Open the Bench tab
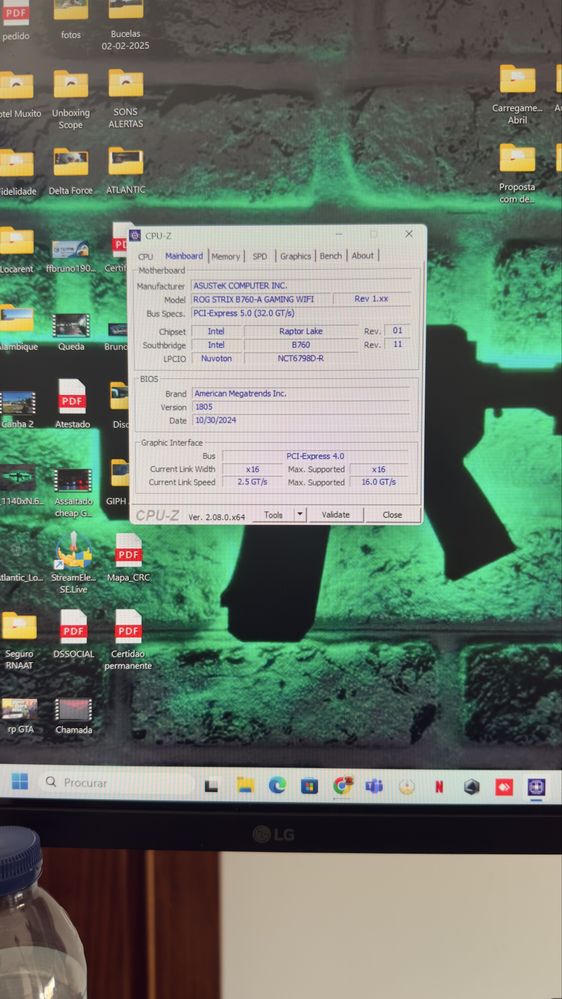 coord(331,256)
